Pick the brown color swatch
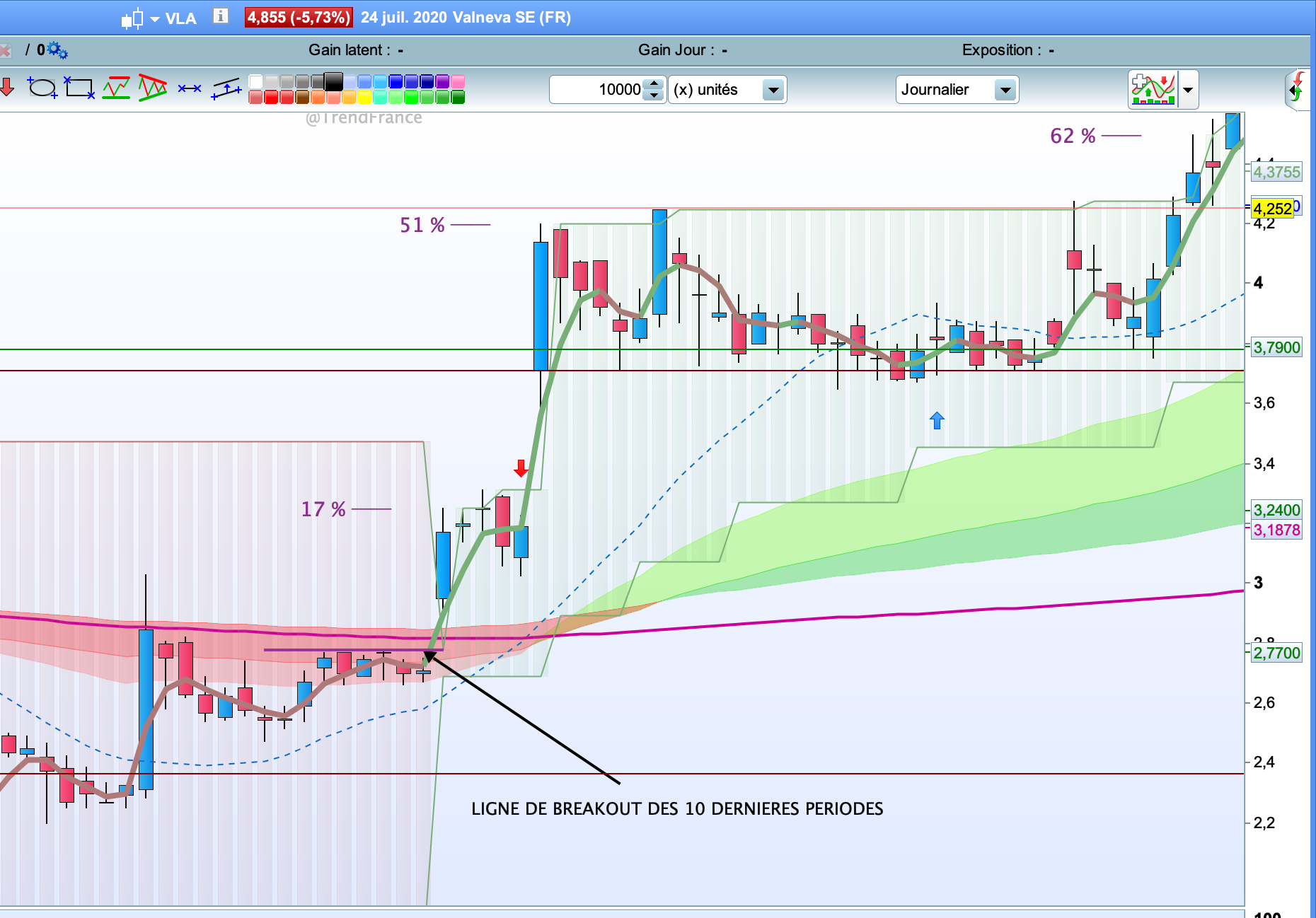This screenshot has width=1316, height=918. click(x=303, y=97)
